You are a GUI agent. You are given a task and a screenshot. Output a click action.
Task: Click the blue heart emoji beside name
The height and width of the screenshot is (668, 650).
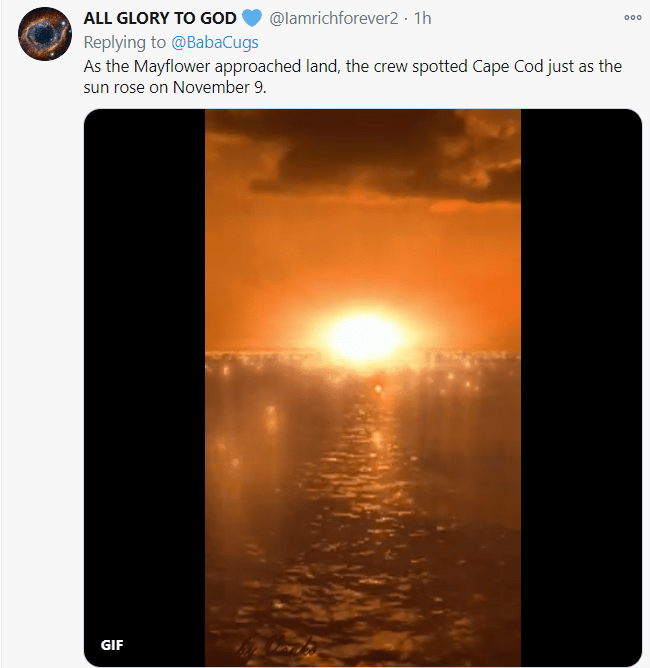click(x=253, y=19)
